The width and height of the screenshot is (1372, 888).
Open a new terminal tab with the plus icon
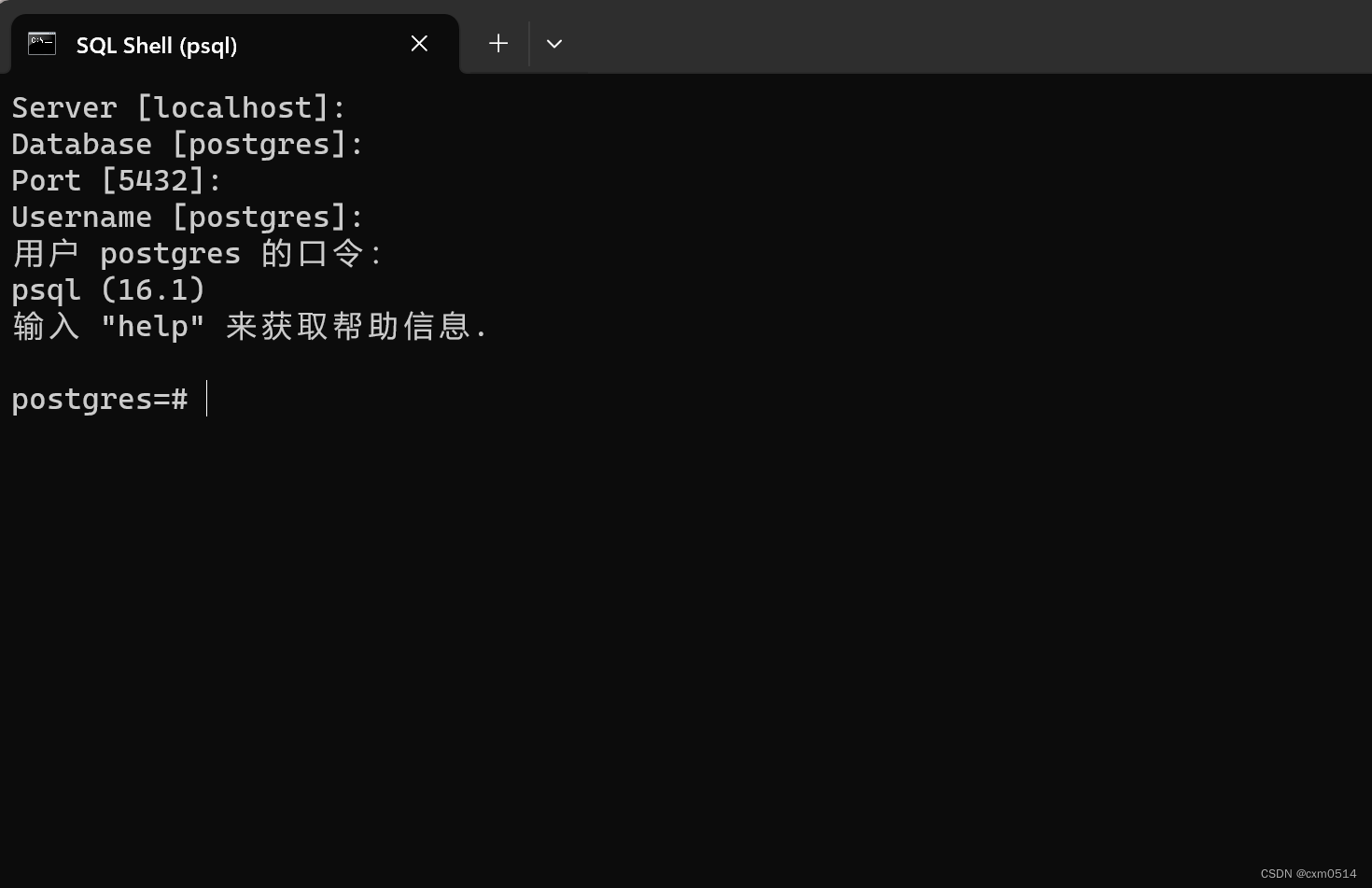pos(497,43)
